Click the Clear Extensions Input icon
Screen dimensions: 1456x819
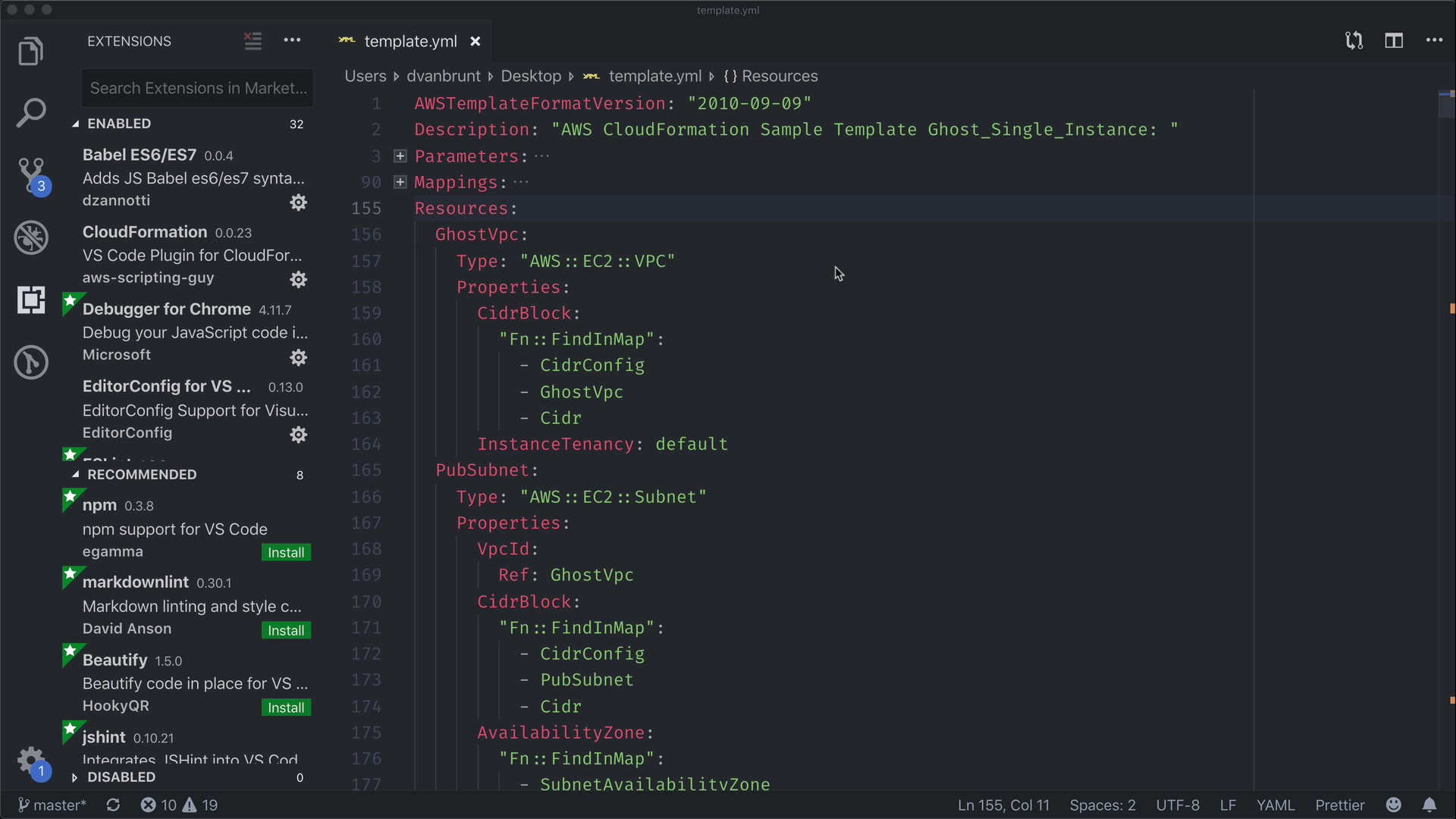point(253,41)
